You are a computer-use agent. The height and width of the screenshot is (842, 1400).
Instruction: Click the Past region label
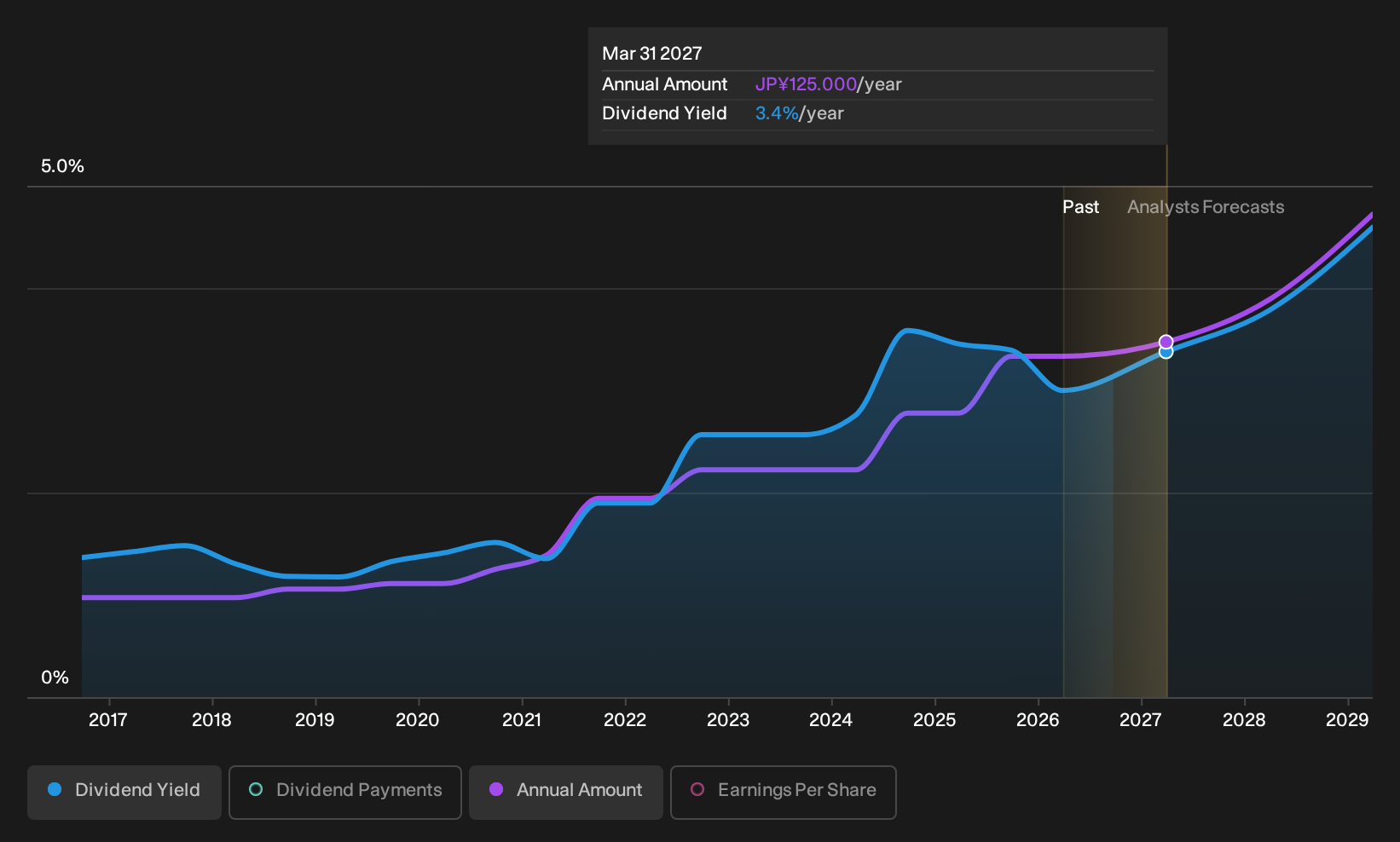1080,207
